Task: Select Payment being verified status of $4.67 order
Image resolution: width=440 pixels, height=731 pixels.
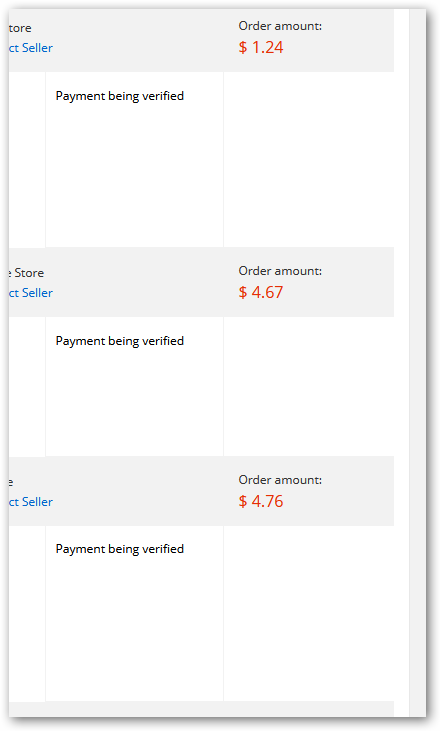Action: pyautogui.click(x=120, y=341)
